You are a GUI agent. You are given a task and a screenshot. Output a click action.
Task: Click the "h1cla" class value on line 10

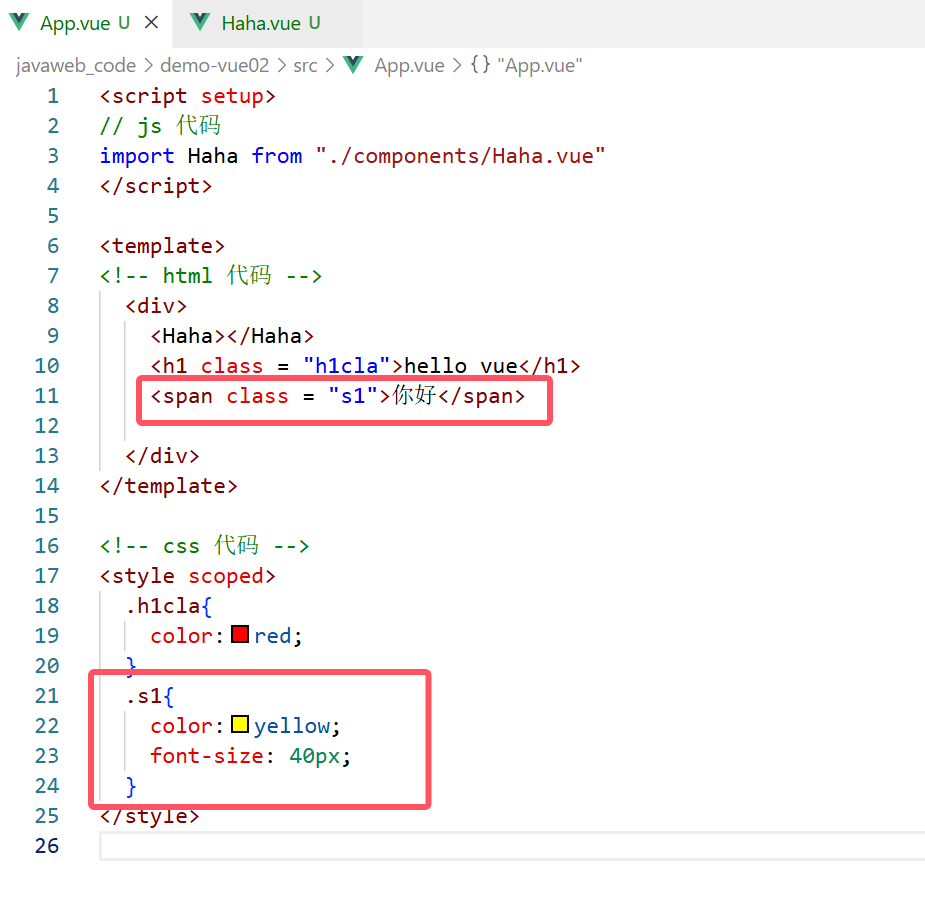[346, 366]
